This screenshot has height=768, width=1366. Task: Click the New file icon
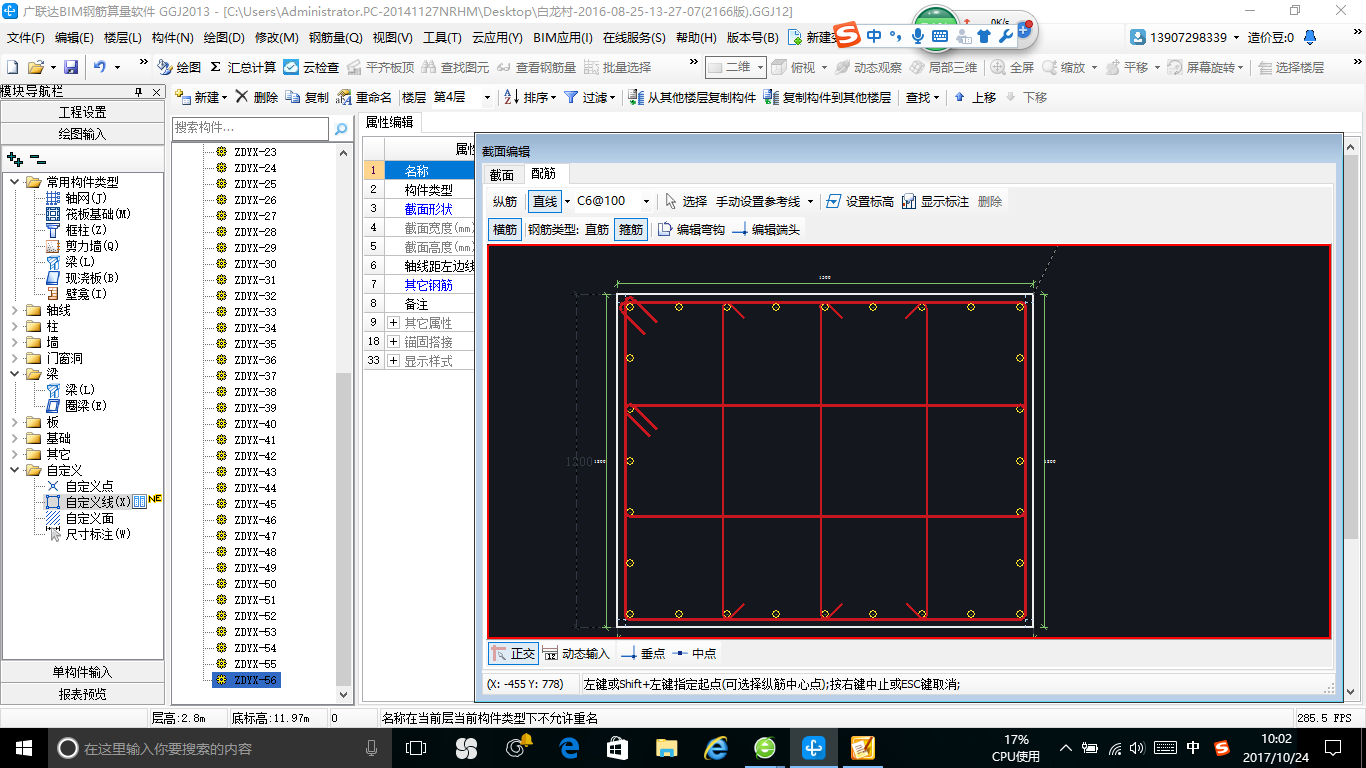point(13,67)
